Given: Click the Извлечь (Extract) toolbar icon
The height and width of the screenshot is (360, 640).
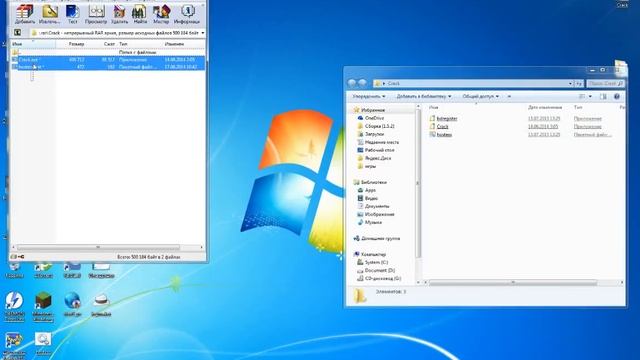Looking at the screenshot, I should pyautogui.click(x=49, y=13).
